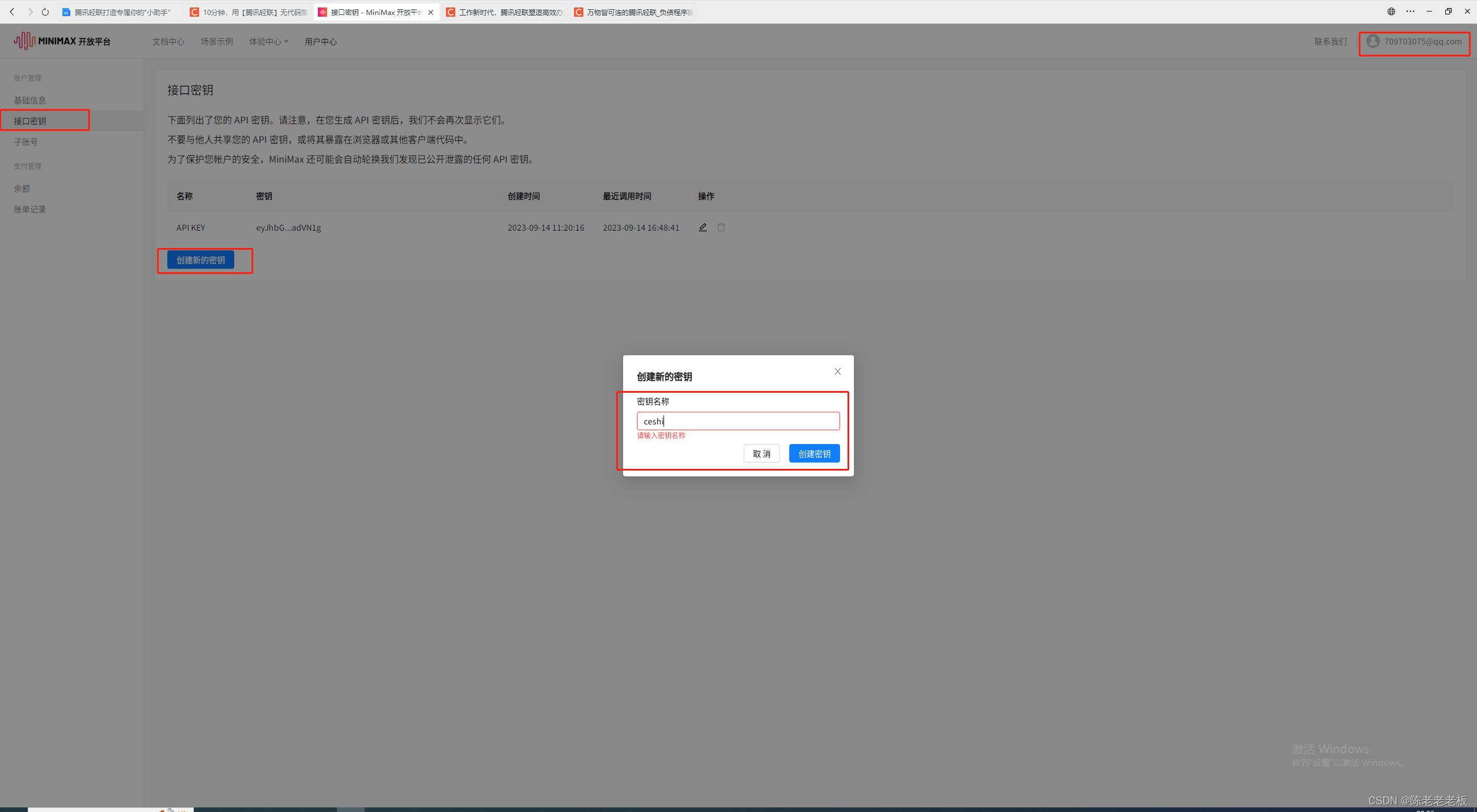This screenshot has height=812, width=1477.
Task: Click the browser back arrow
Action: coord(12,12)
